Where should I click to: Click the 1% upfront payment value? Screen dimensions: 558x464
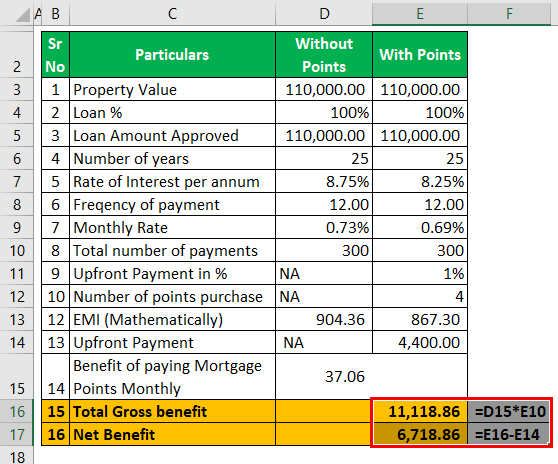click(x=420, y=273)
